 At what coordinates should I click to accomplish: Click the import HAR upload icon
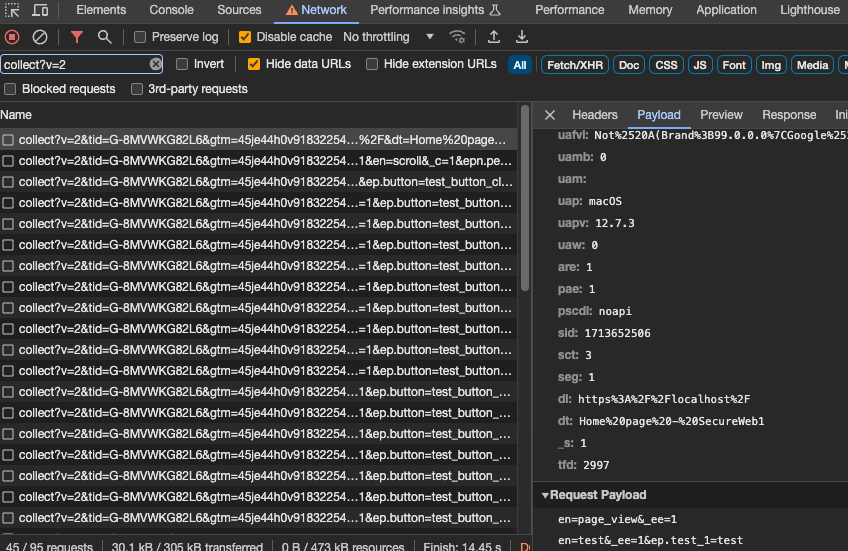tap(494, 37)
